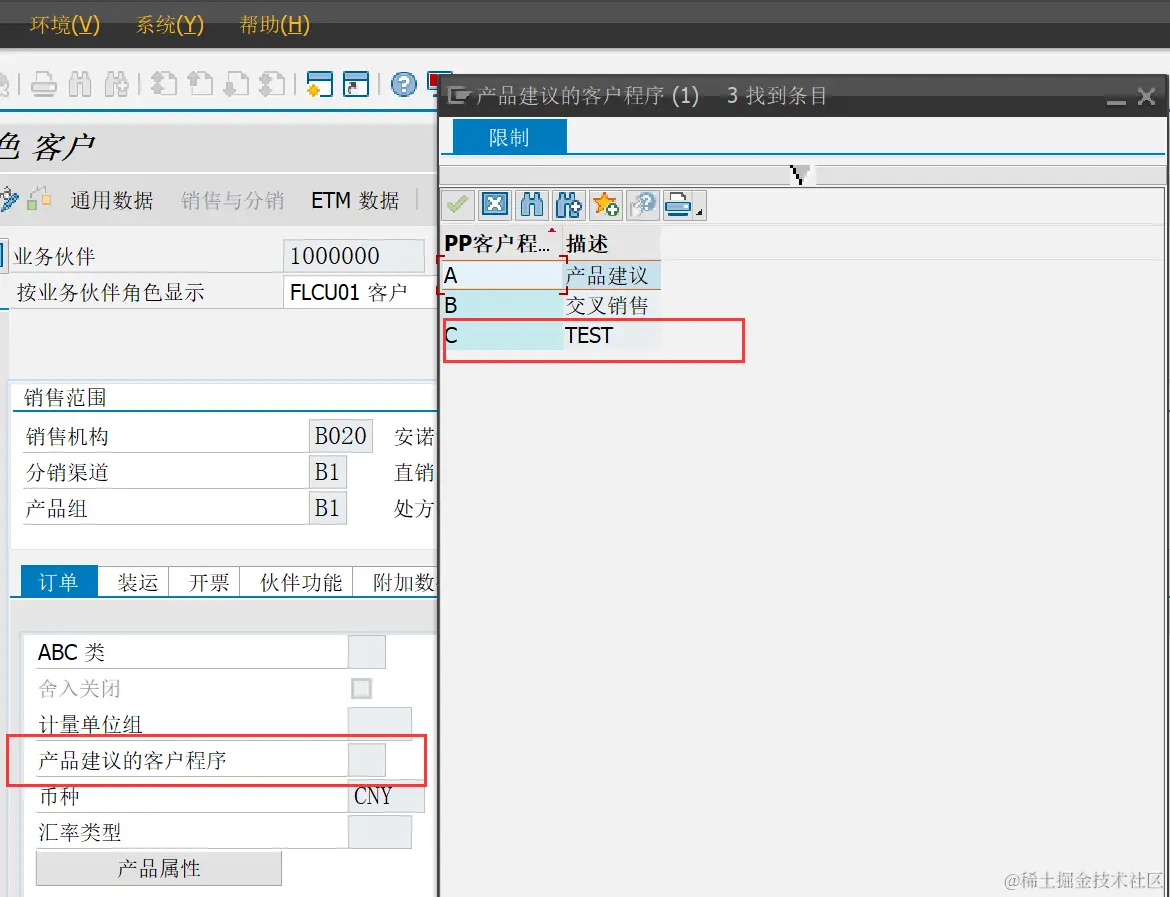Go to next page using main toolbar icon
Viewport: 1170px width, 897px height.
point(237,84)
